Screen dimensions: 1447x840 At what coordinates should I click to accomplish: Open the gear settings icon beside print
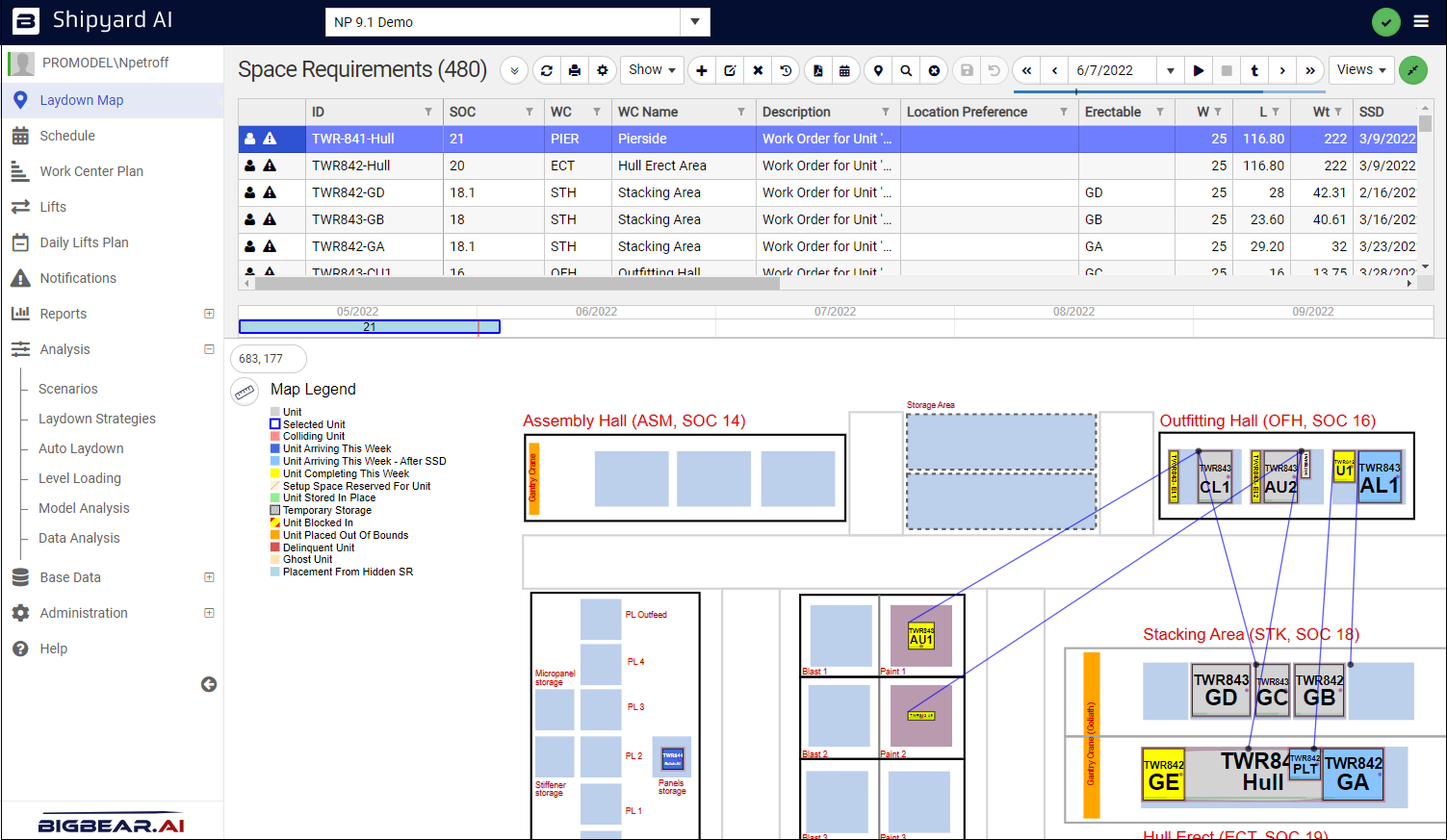pos(603,70)
